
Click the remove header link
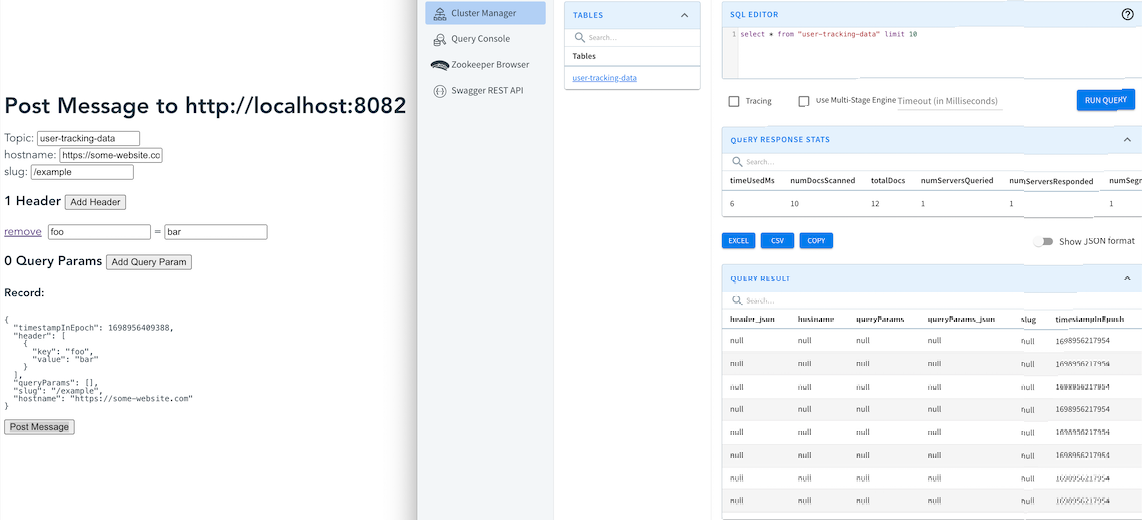[x=23, y=232]
